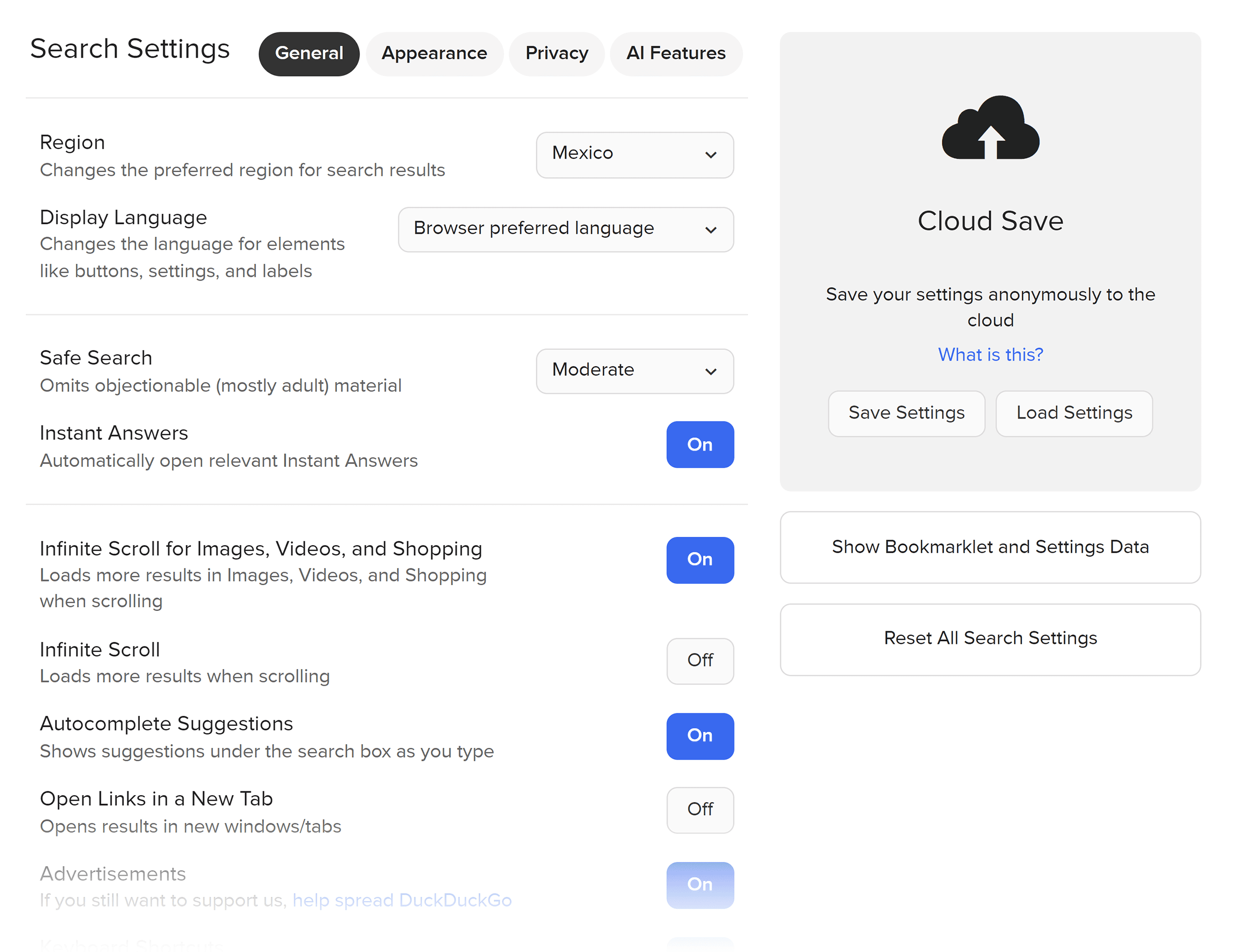Disable Infinite Scroll for Images, Videos, and Shopping
Viewport: 1233px width, 952px height.
coord(700,560)
